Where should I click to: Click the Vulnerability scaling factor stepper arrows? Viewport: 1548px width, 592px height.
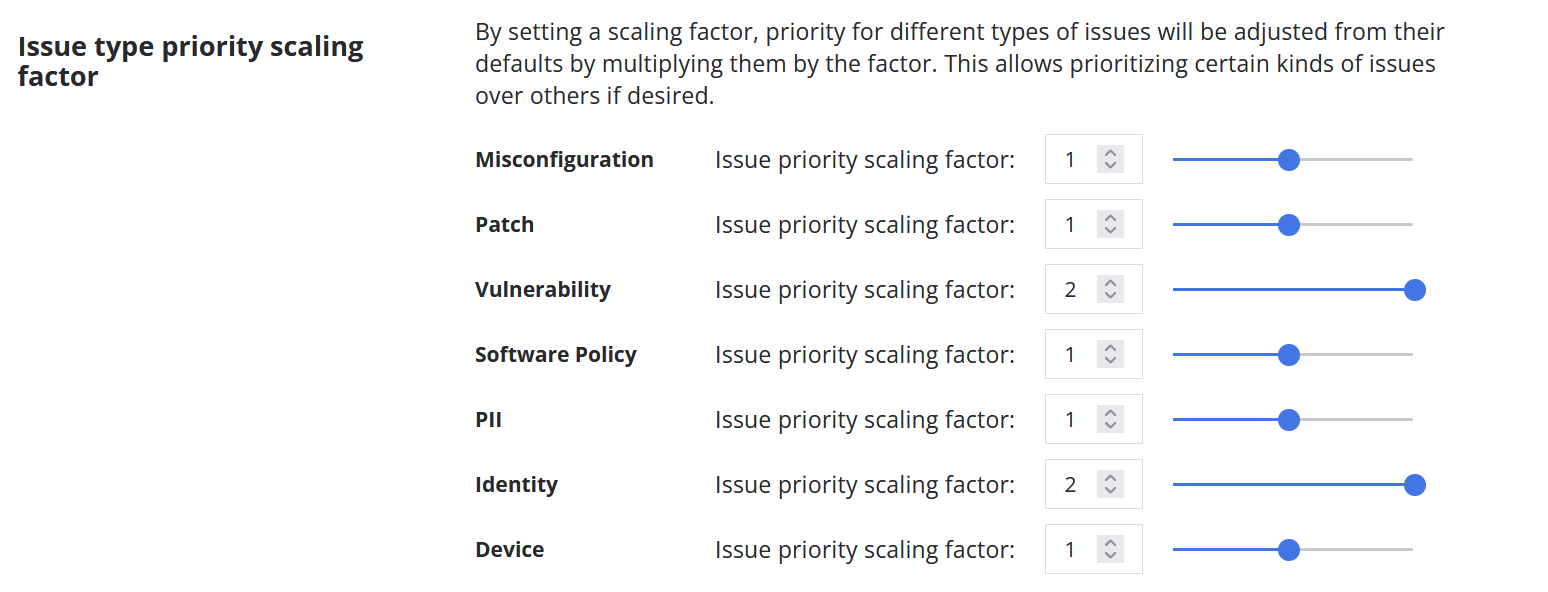pyautogui.click(x=1110, y=289)
